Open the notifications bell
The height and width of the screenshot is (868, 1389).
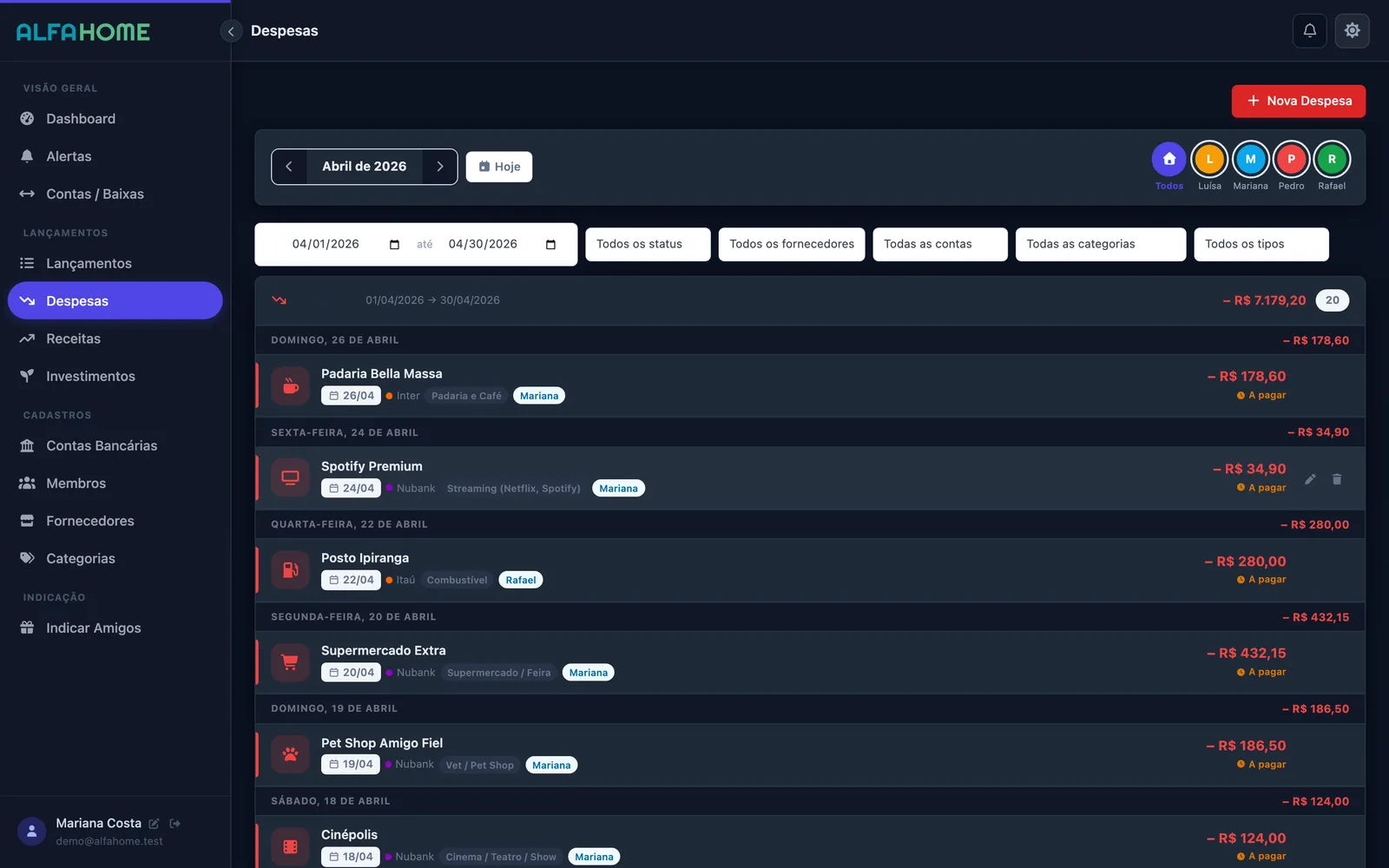[x=1309, y=30]
